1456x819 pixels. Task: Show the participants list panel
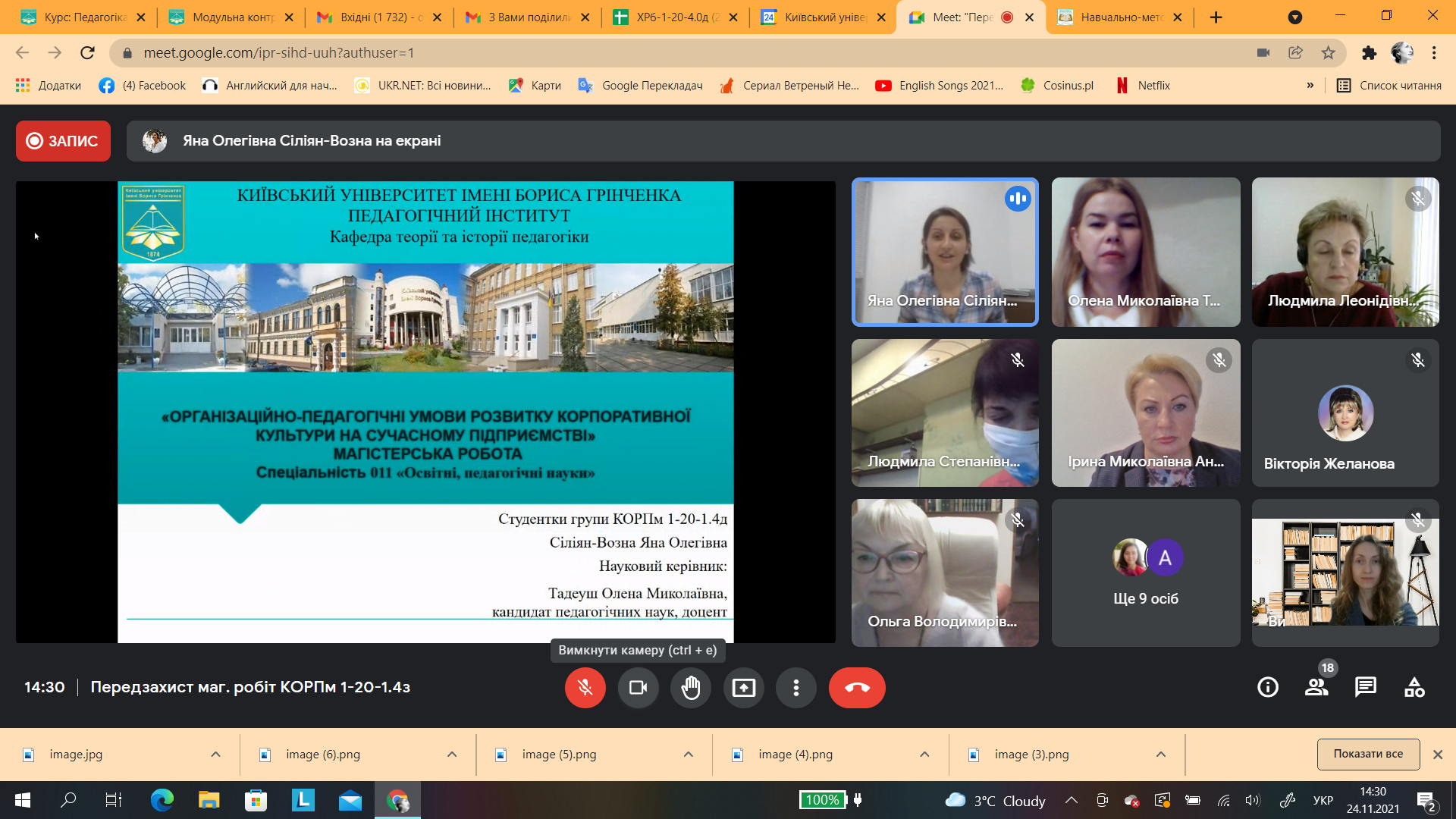coord(1316,687)
